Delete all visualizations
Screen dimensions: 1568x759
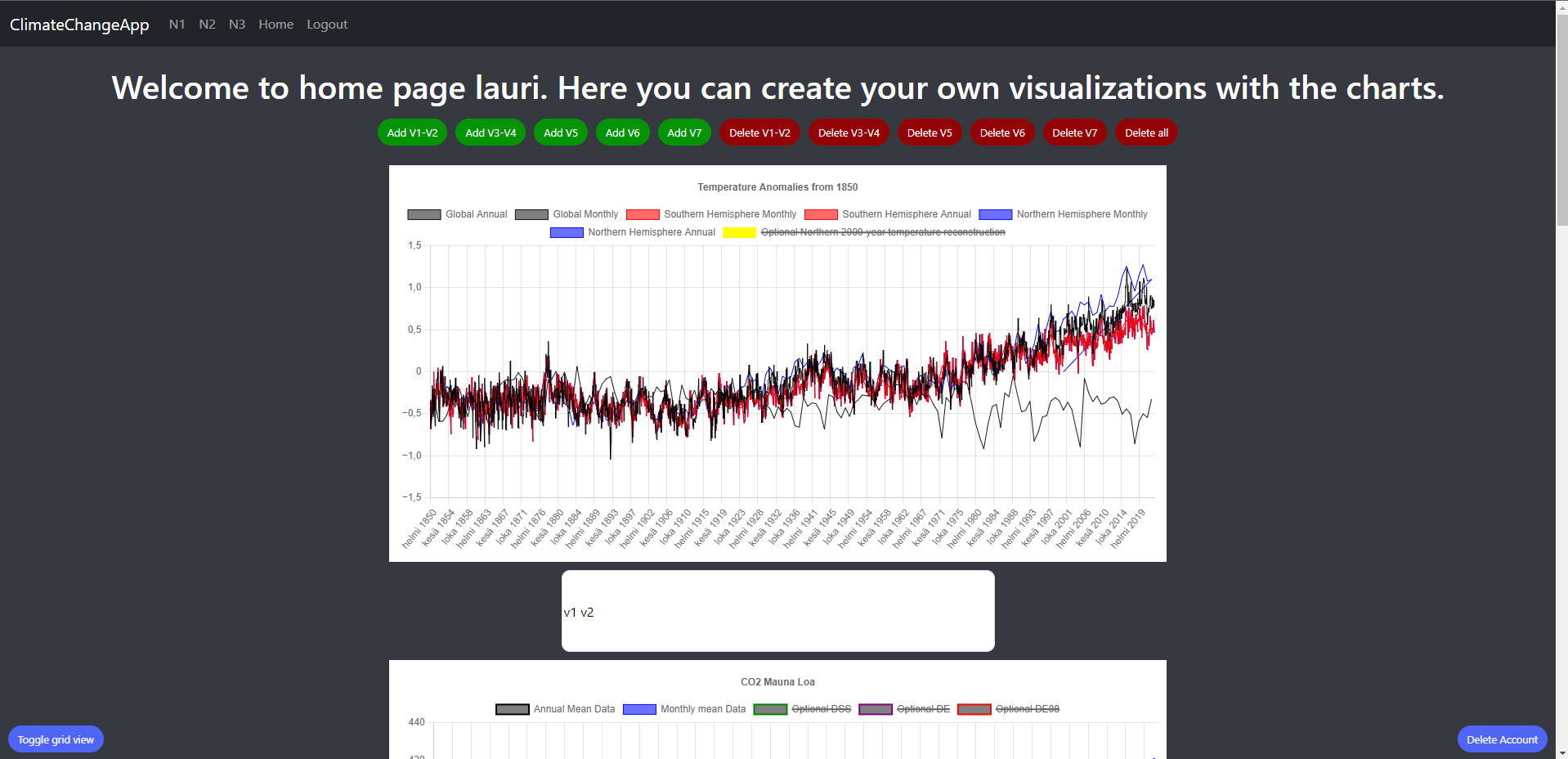point(1146,132)
